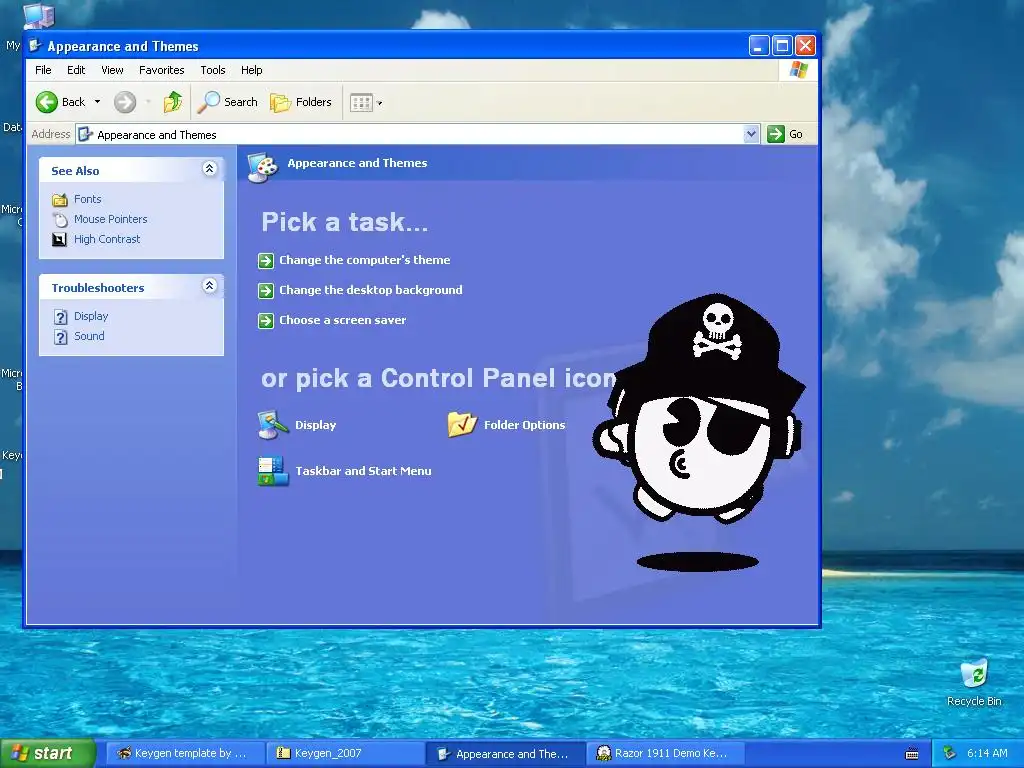Click the greyed Forward arrow icon
This screenshot has width=1024, height=768.
click(125, 102)
